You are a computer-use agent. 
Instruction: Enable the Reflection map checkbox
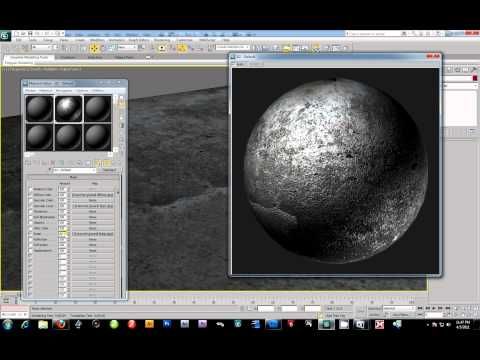(30, 240)
